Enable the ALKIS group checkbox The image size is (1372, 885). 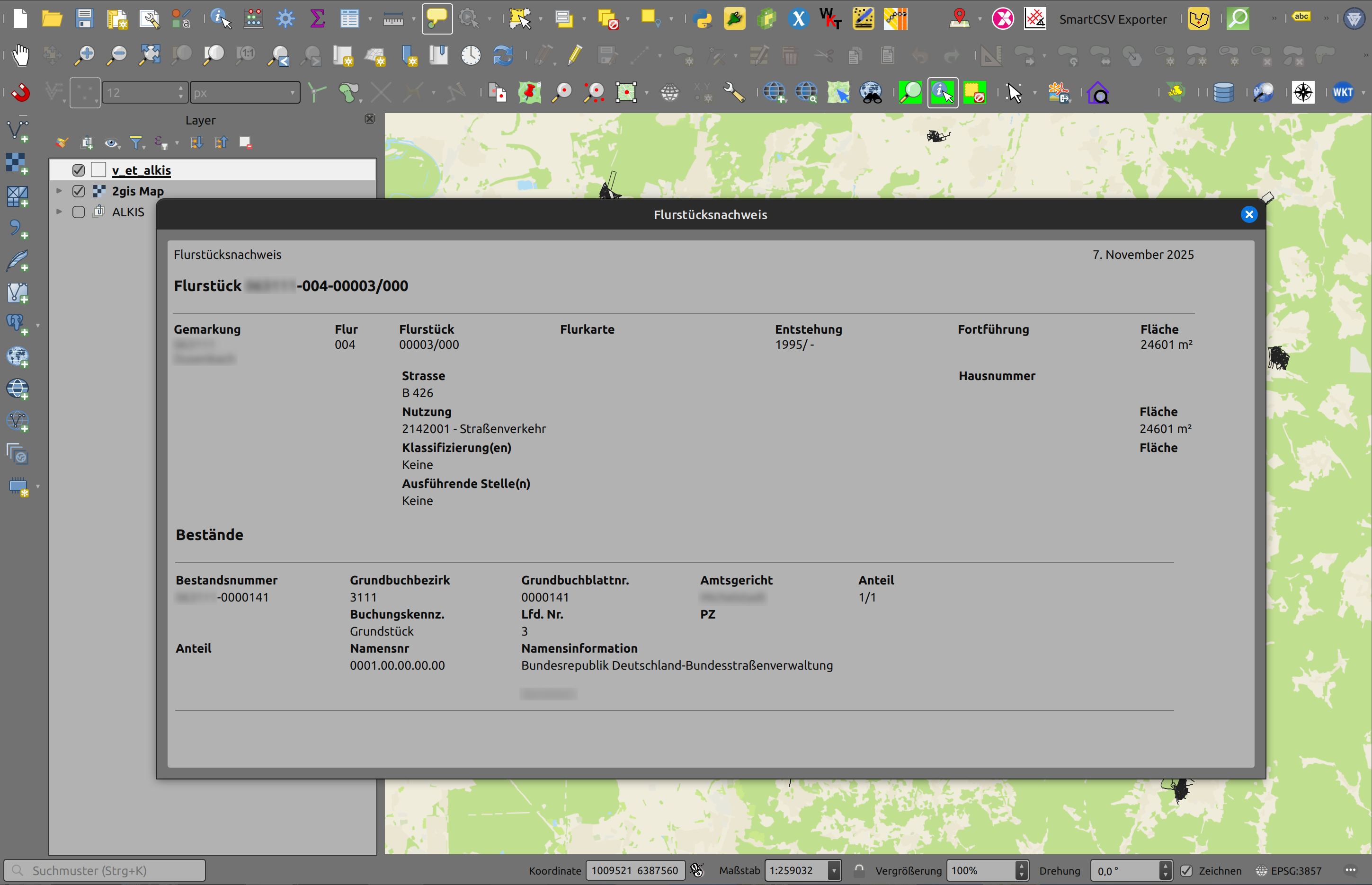tap(79, 212)
